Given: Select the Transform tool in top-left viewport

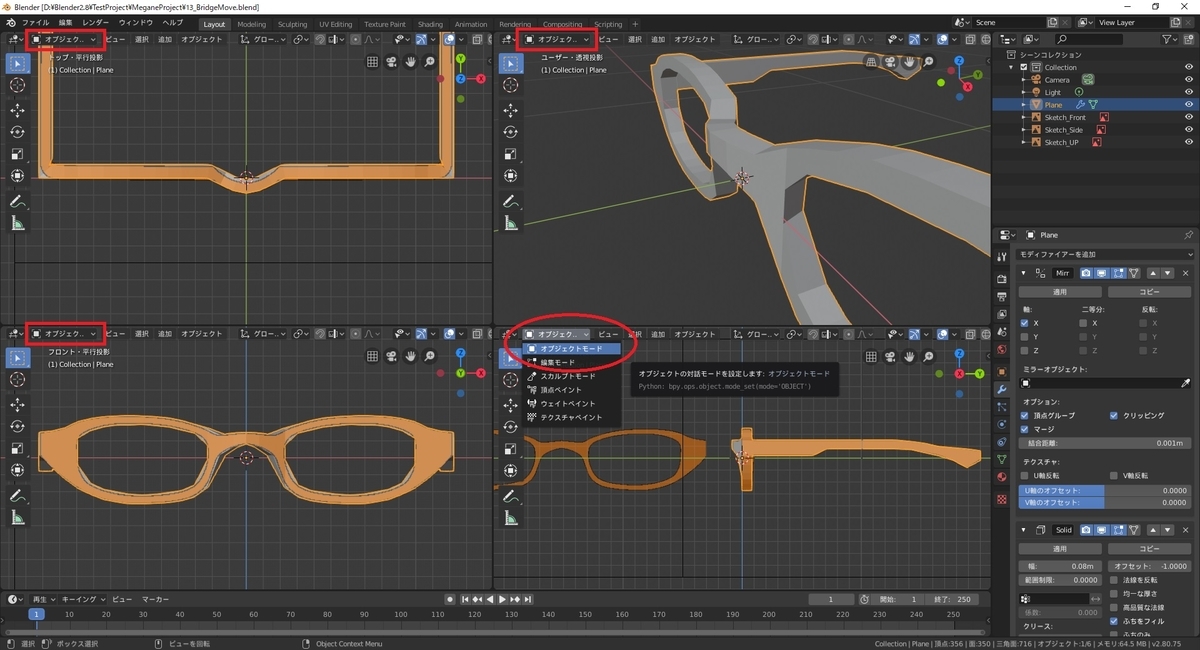Looking at the screenshot, I should [17, 176].
